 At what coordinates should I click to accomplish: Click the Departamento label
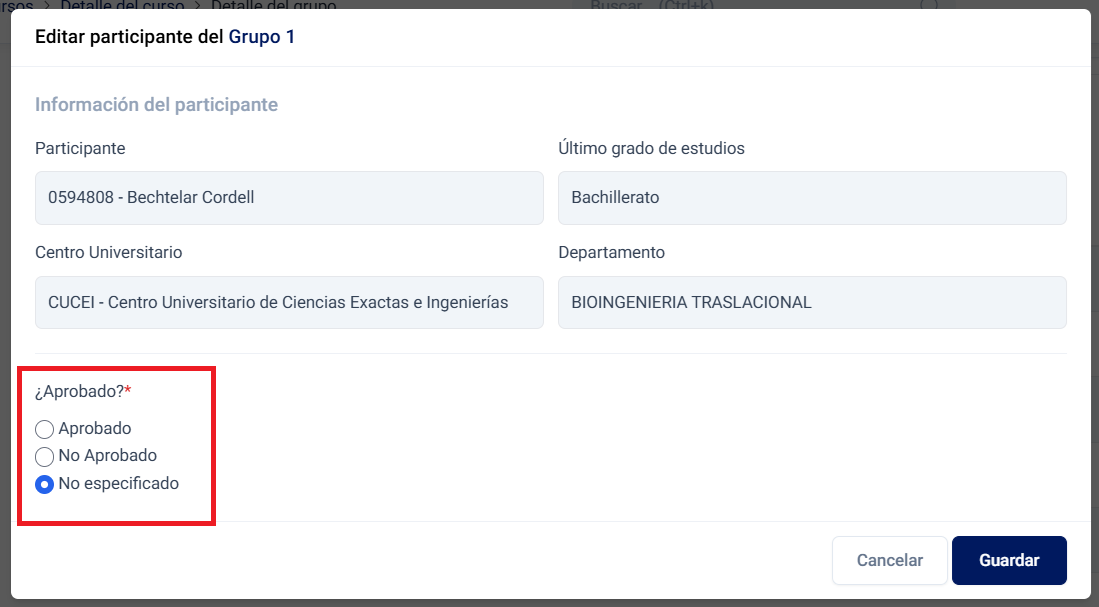click(611, 253)
